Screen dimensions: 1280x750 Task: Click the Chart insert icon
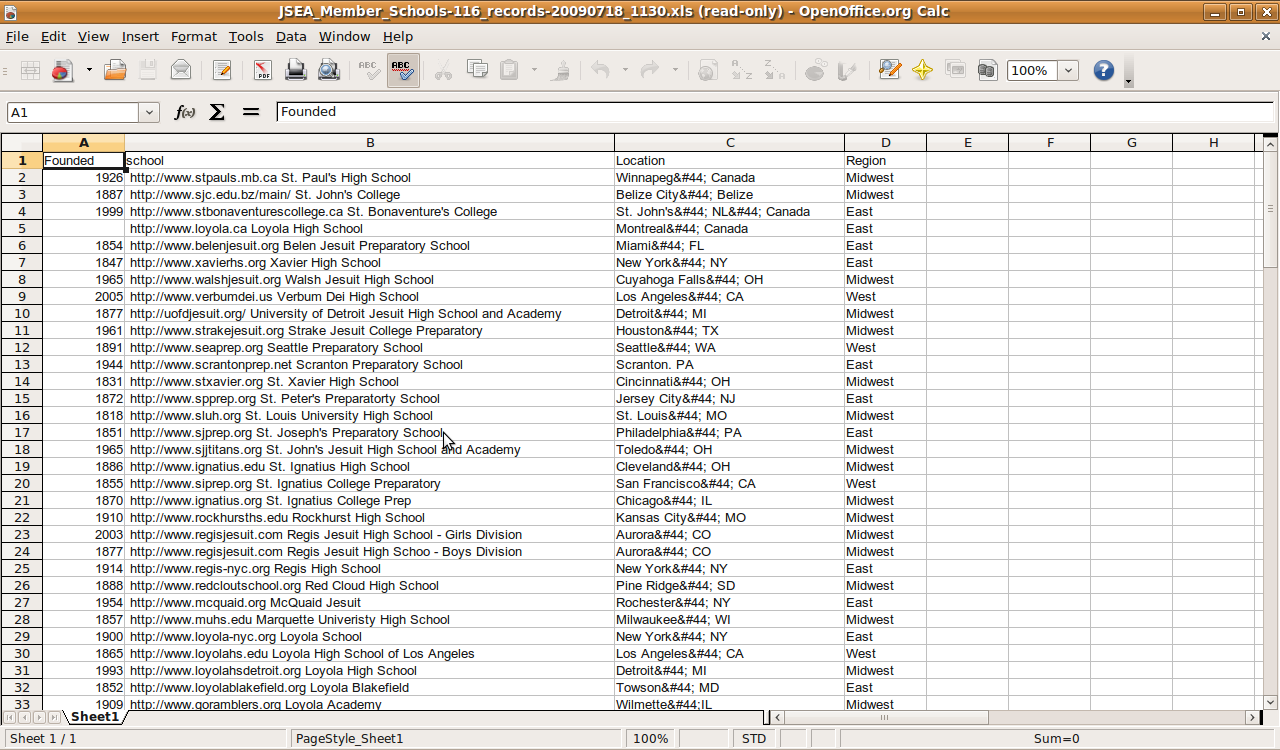point(815,70)
